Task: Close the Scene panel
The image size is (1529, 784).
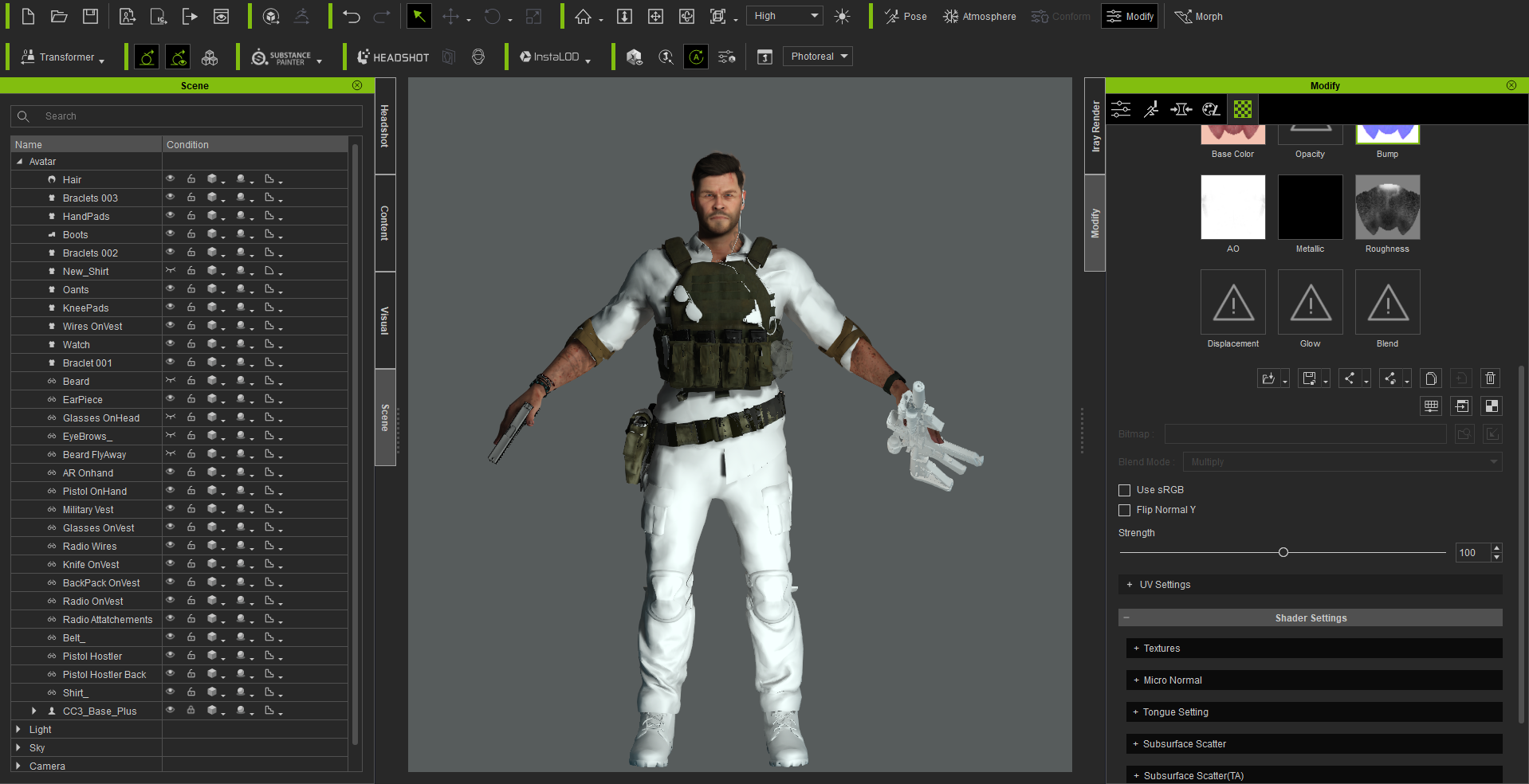Action: pos(357,85)
